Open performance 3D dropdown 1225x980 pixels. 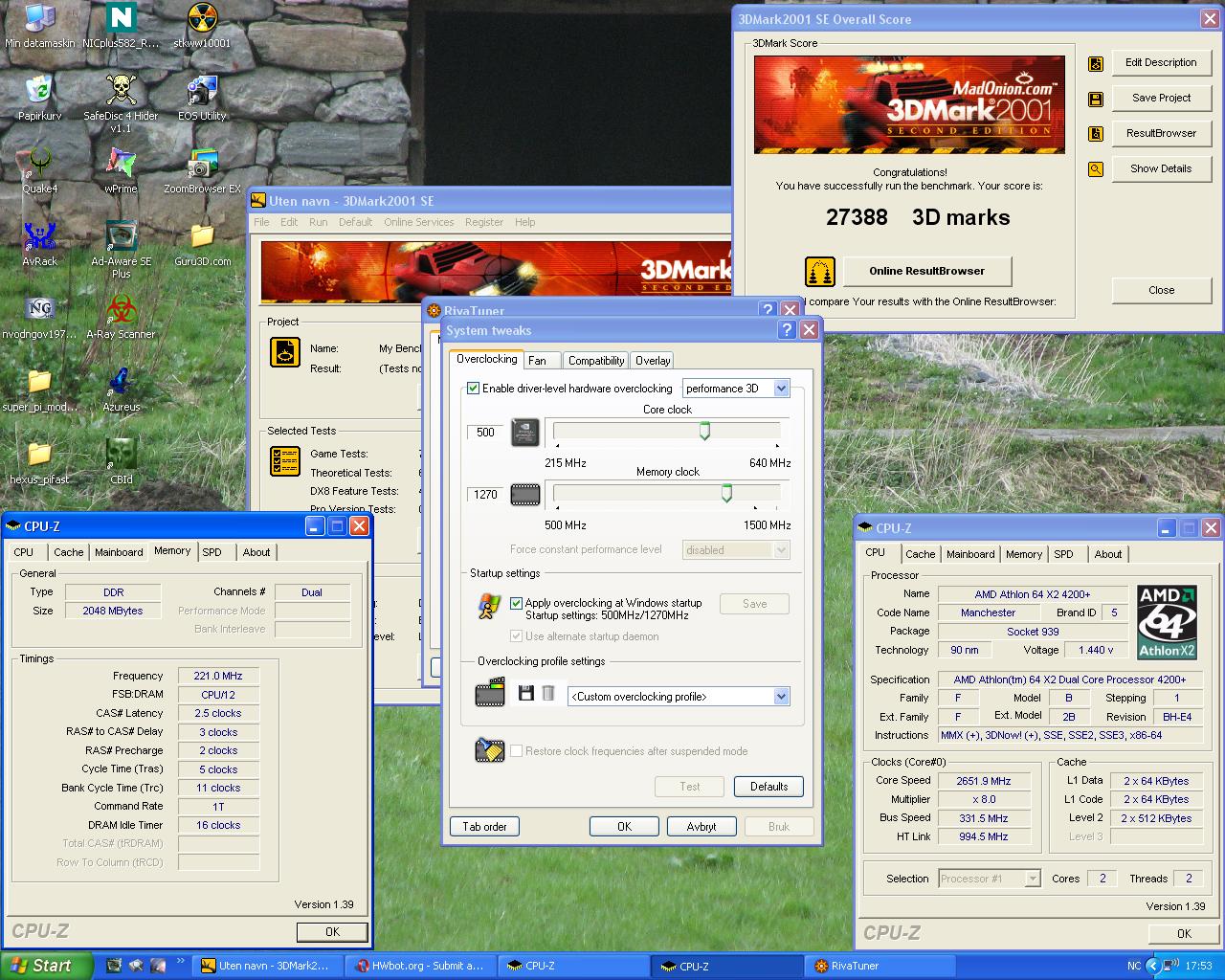click(x=781, y=389)
